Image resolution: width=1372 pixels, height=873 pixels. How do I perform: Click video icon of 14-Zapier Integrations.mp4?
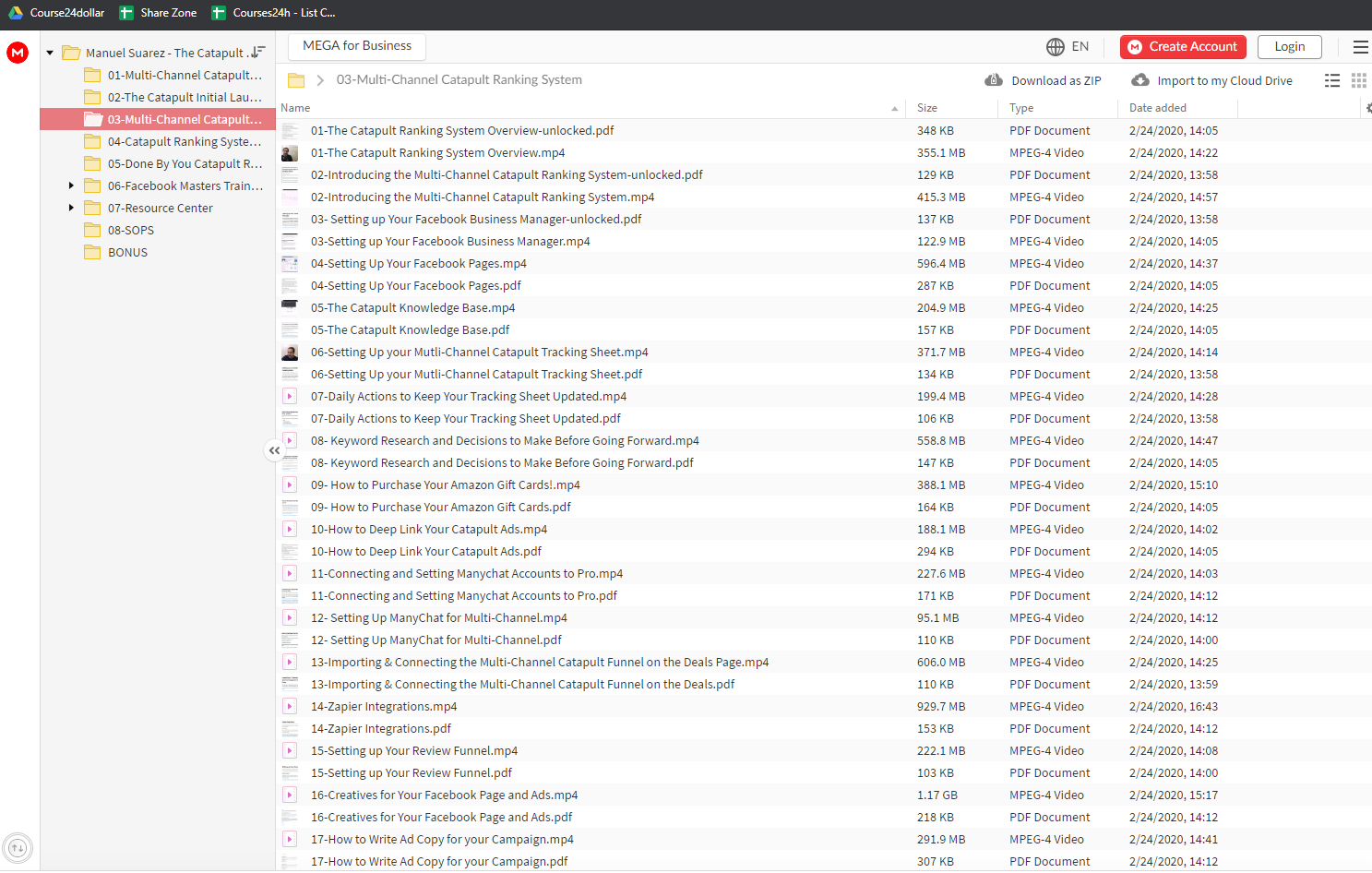click(290, 707)
